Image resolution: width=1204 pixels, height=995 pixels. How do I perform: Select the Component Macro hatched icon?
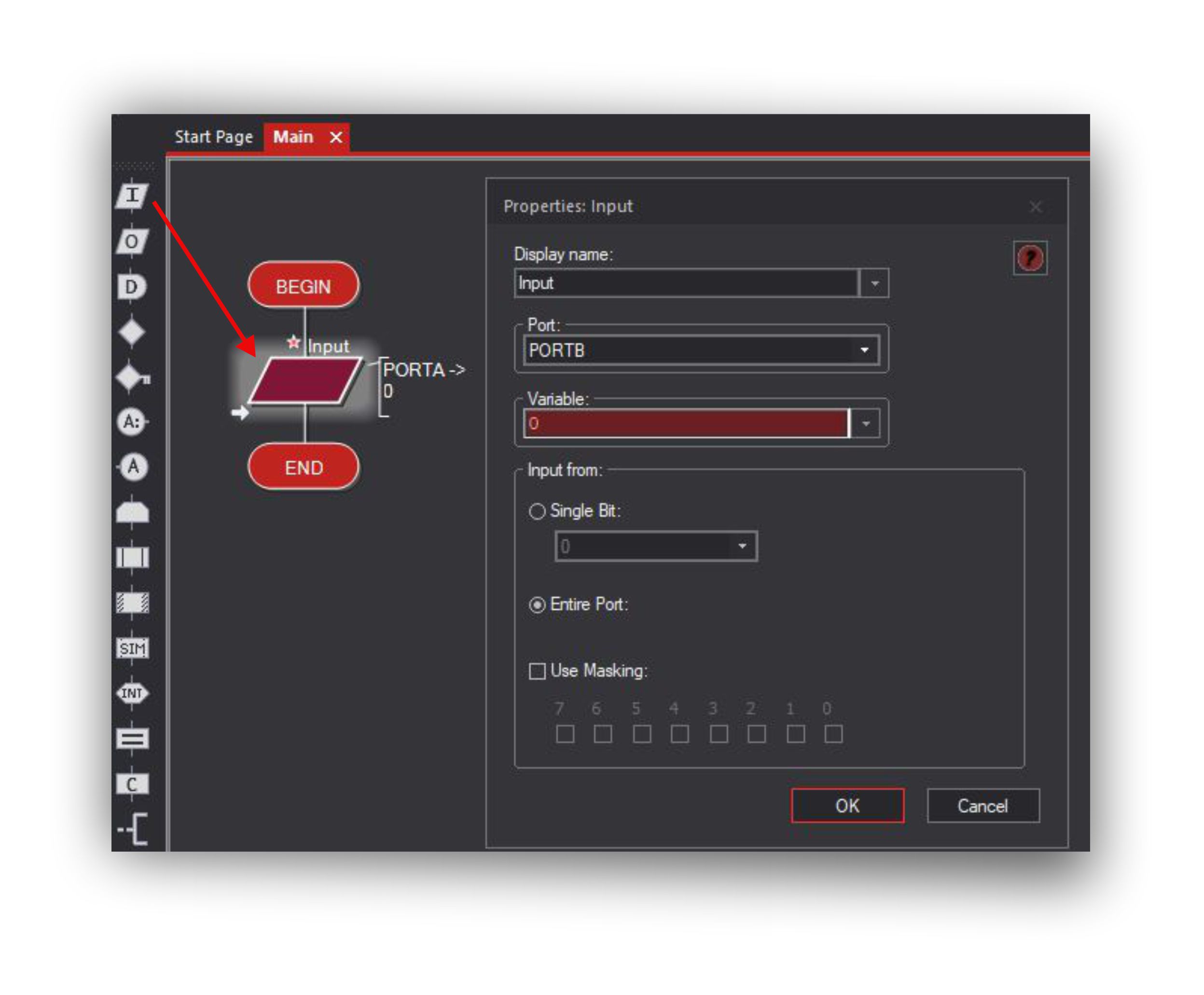[x=132, y=603]
